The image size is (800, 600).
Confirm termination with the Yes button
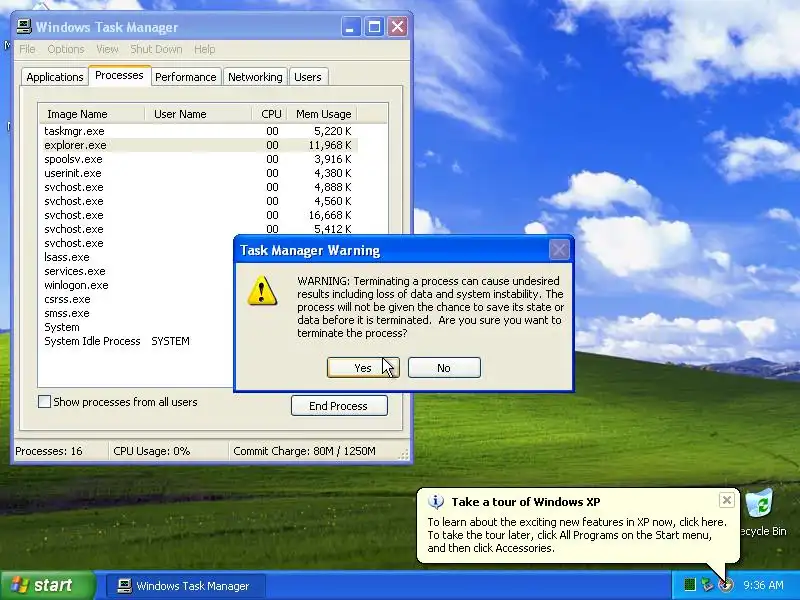pos(363,368)
